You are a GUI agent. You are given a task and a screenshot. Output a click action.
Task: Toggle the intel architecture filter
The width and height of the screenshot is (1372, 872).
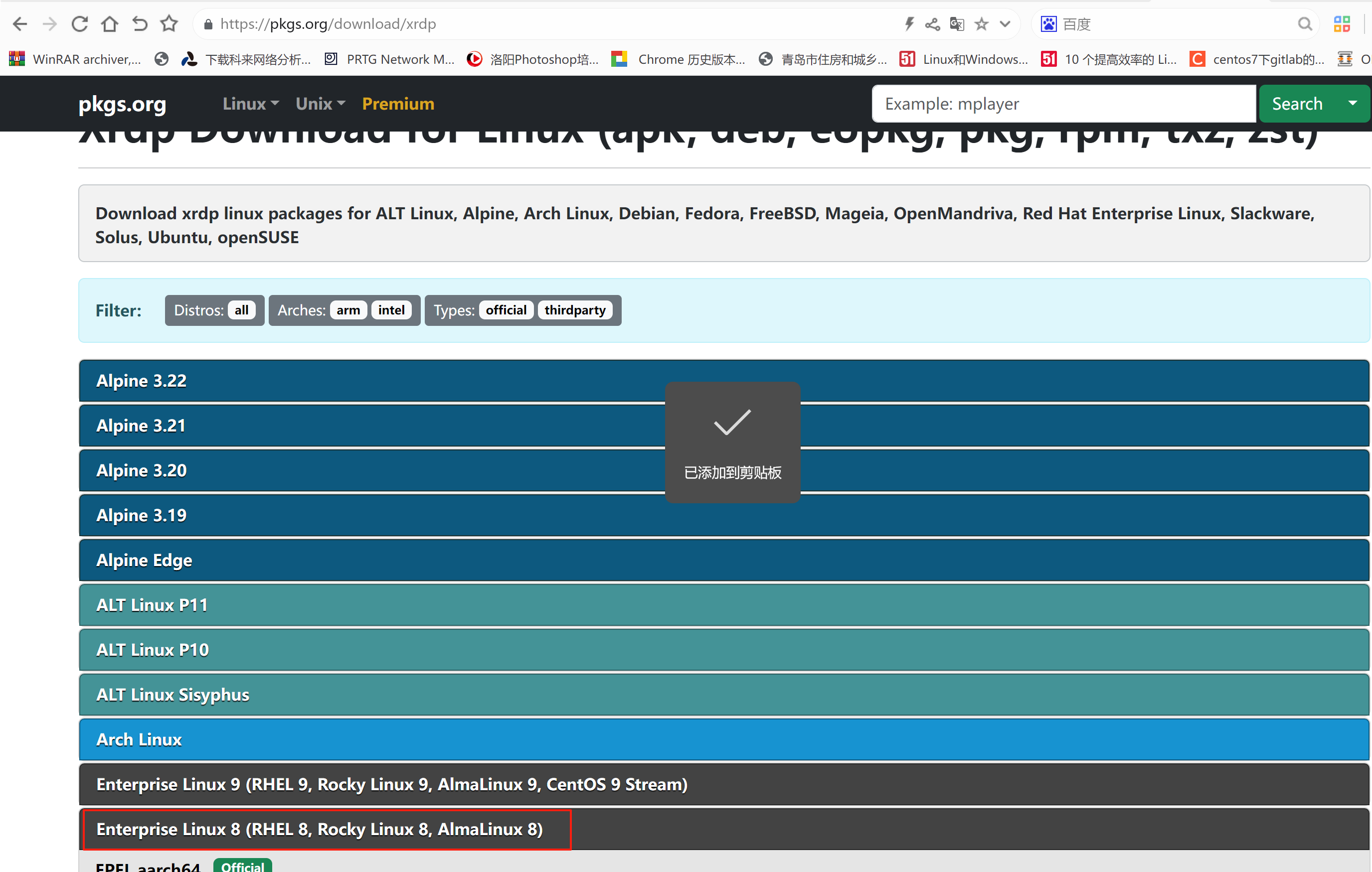coord(391,310)
